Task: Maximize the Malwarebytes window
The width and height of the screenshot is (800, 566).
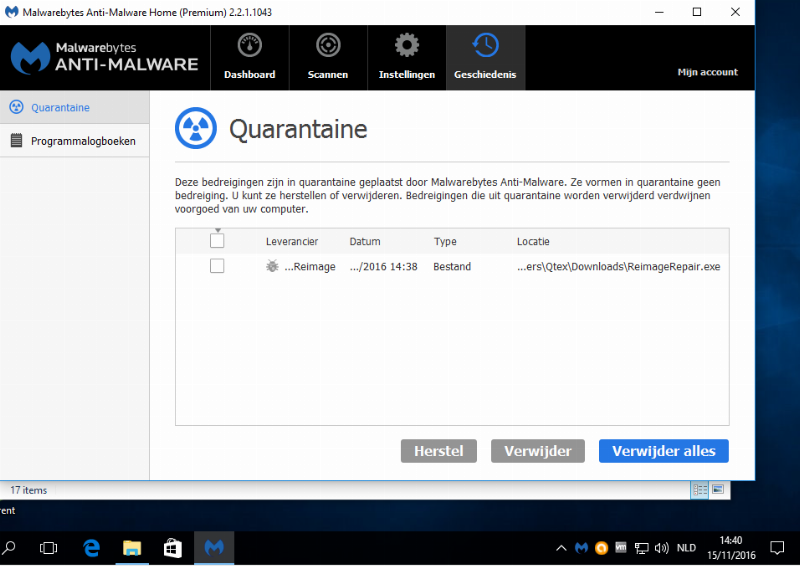Action: [x=697, y=12]
